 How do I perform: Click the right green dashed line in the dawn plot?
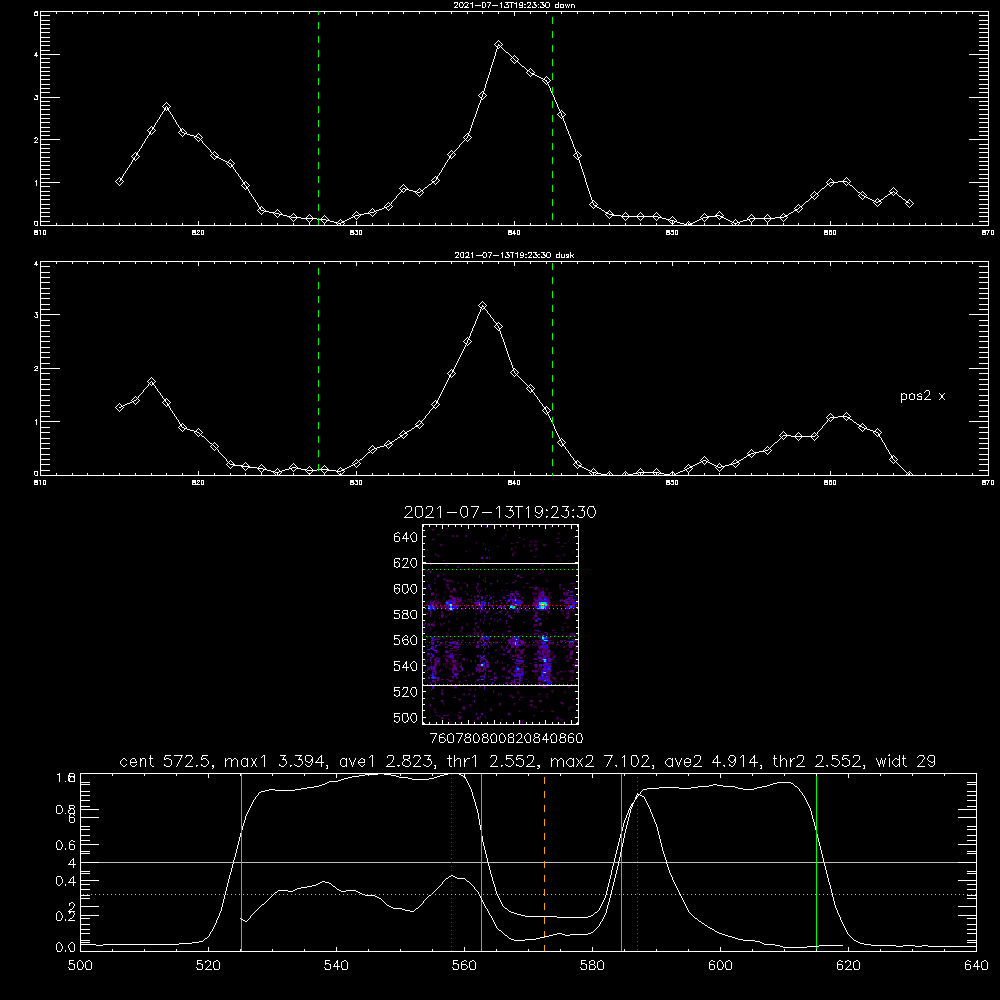(552, 118)
